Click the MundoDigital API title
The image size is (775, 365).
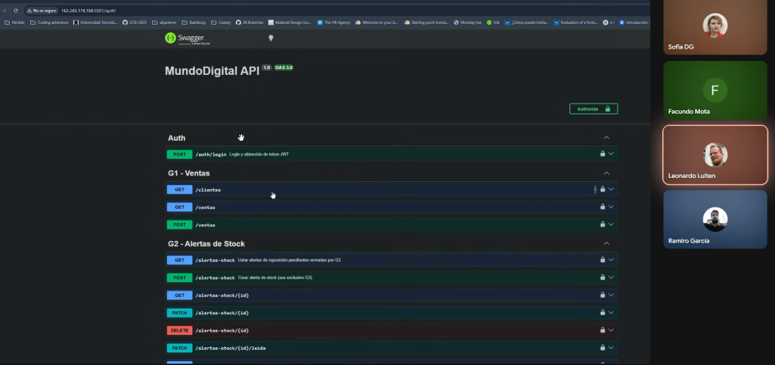(212, 71)
